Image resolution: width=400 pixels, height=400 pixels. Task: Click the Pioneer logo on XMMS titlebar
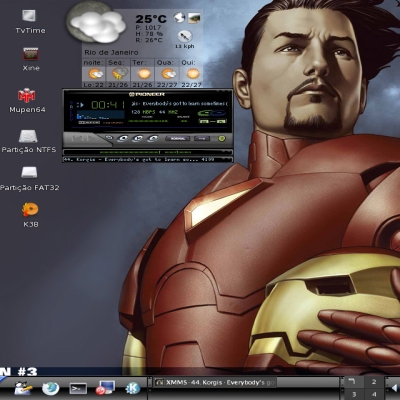tap(147, 94)
